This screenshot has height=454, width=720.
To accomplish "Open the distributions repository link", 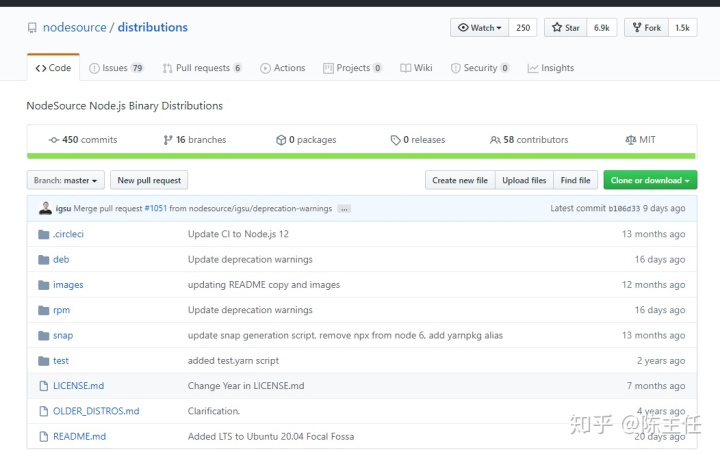I will click(x=152, y=28).
